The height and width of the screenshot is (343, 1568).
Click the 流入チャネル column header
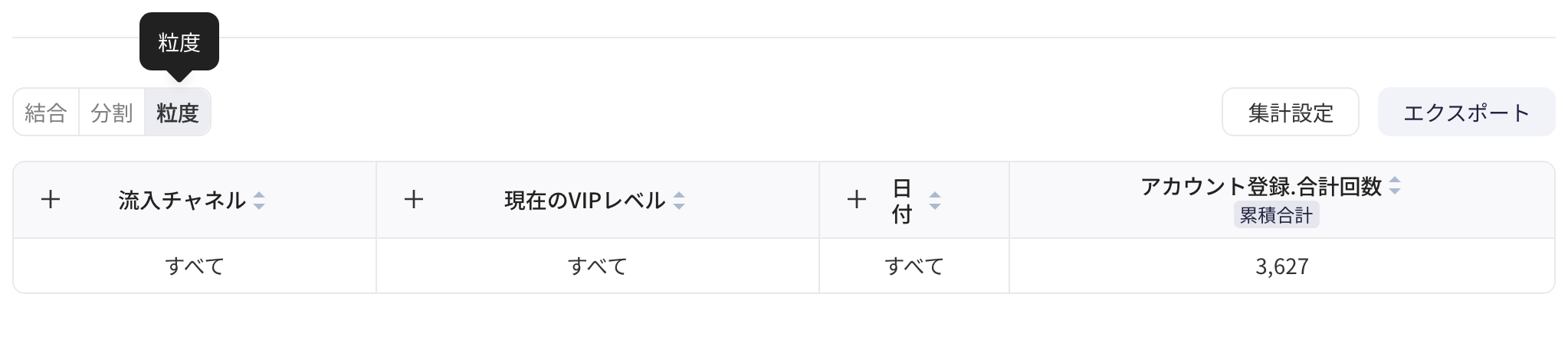point(182,201)
